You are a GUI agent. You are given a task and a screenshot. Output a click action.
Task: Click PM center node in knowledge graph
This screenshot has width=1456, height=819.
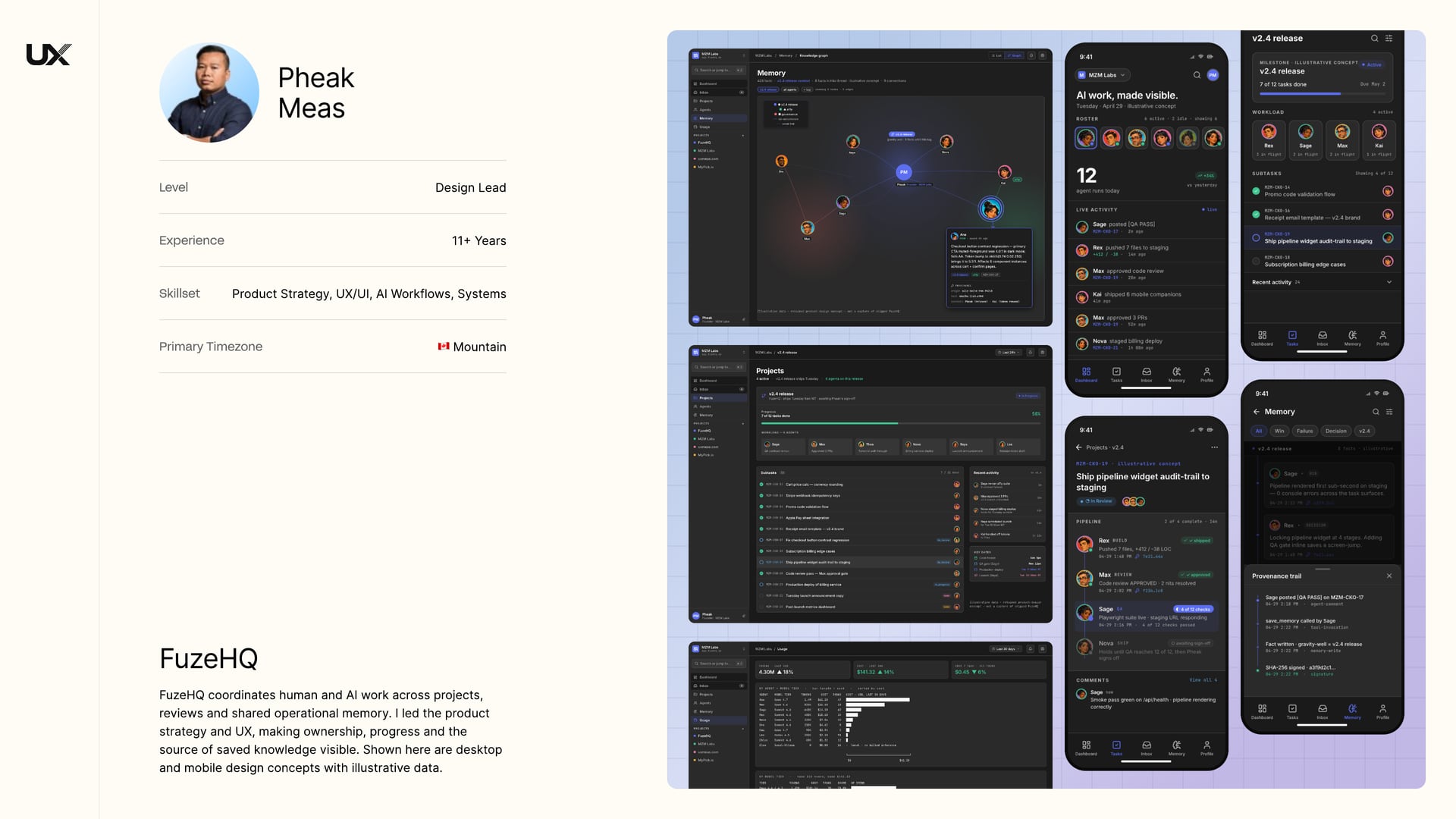[x=903, y=172]
